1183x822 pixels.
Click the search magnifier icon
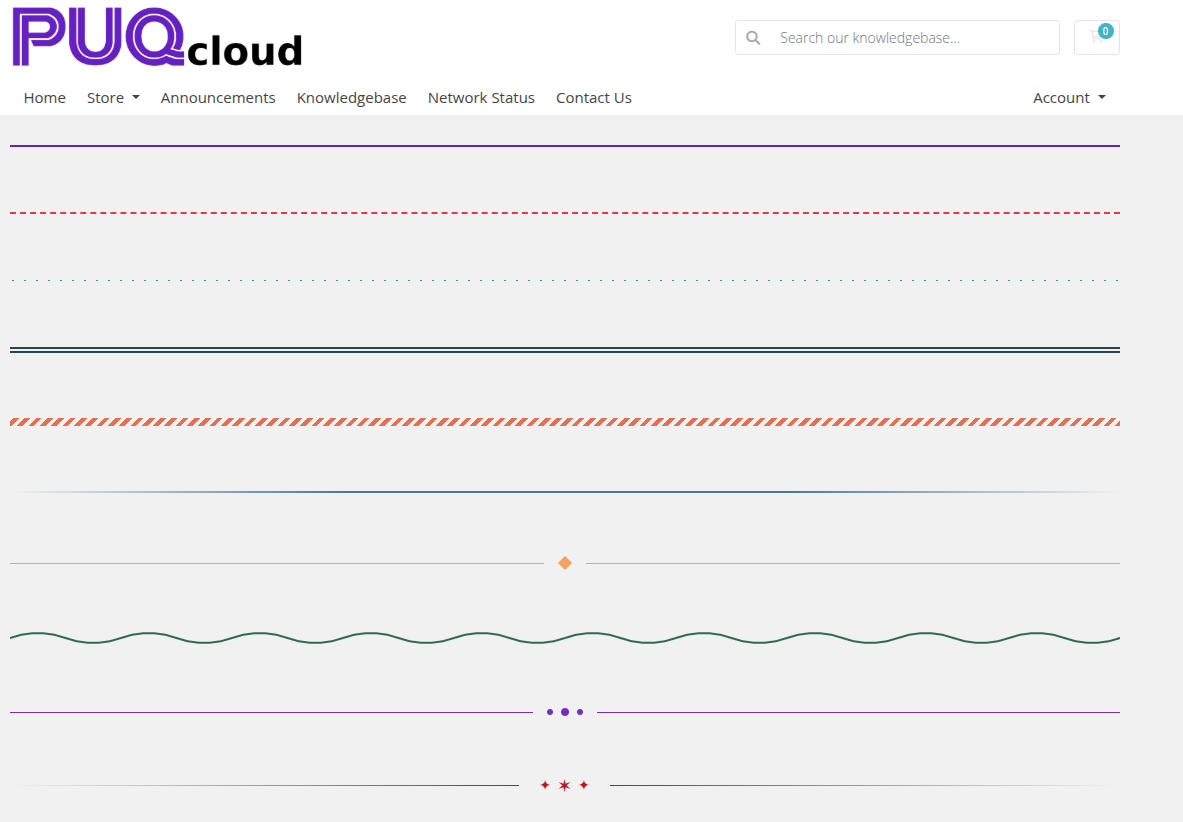(753, 38)
